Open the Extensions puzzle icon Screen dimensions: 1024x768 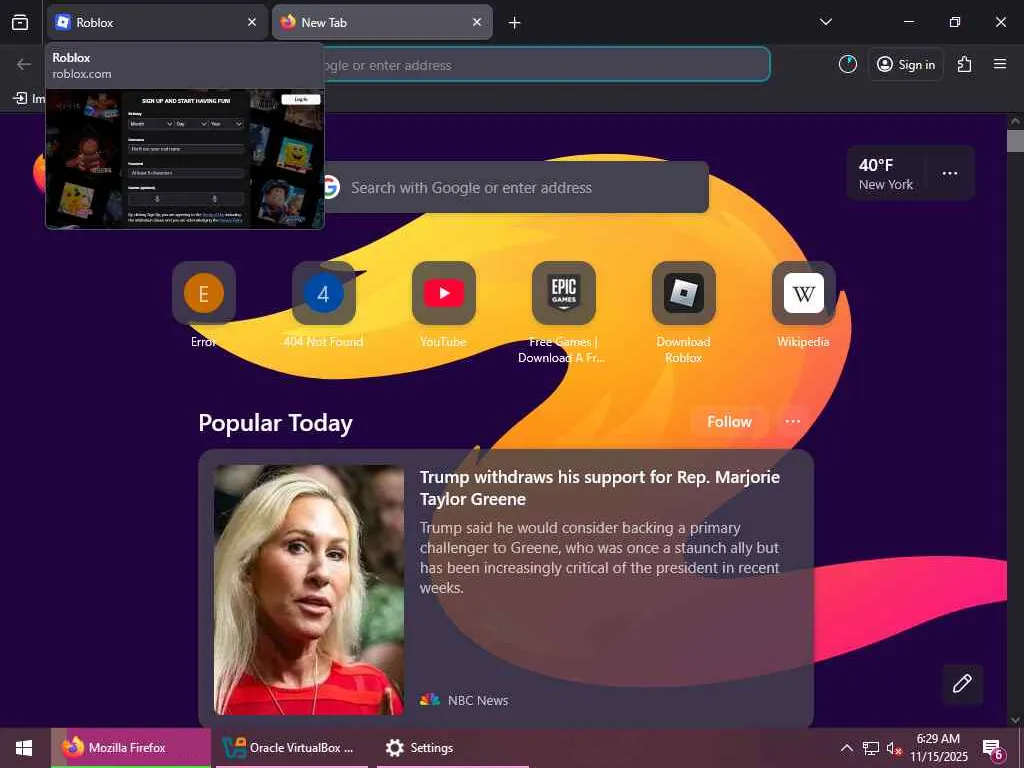coord(965,64)
